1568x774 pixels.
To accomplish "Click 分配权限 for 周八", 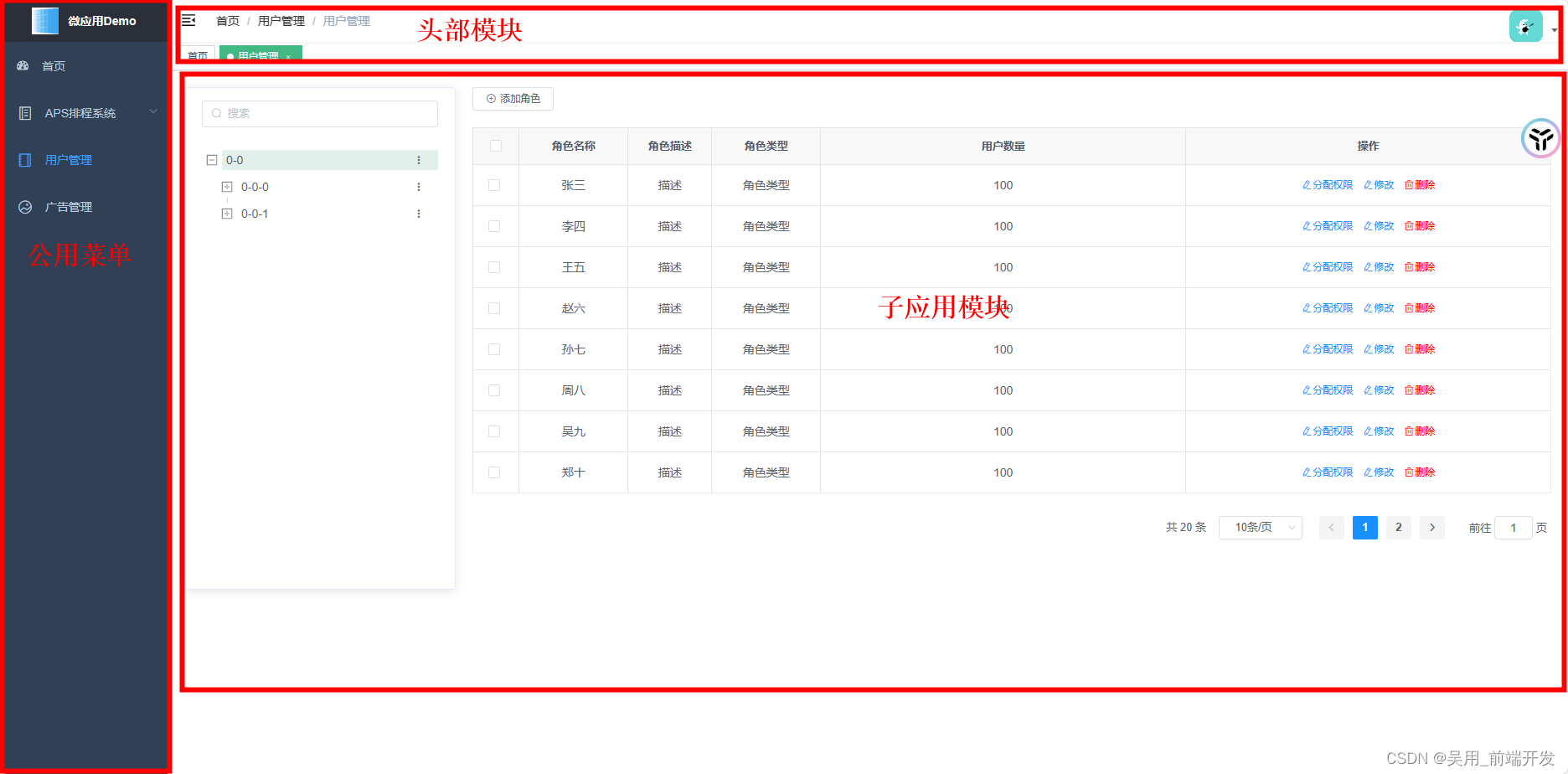I will [1328, 390].
